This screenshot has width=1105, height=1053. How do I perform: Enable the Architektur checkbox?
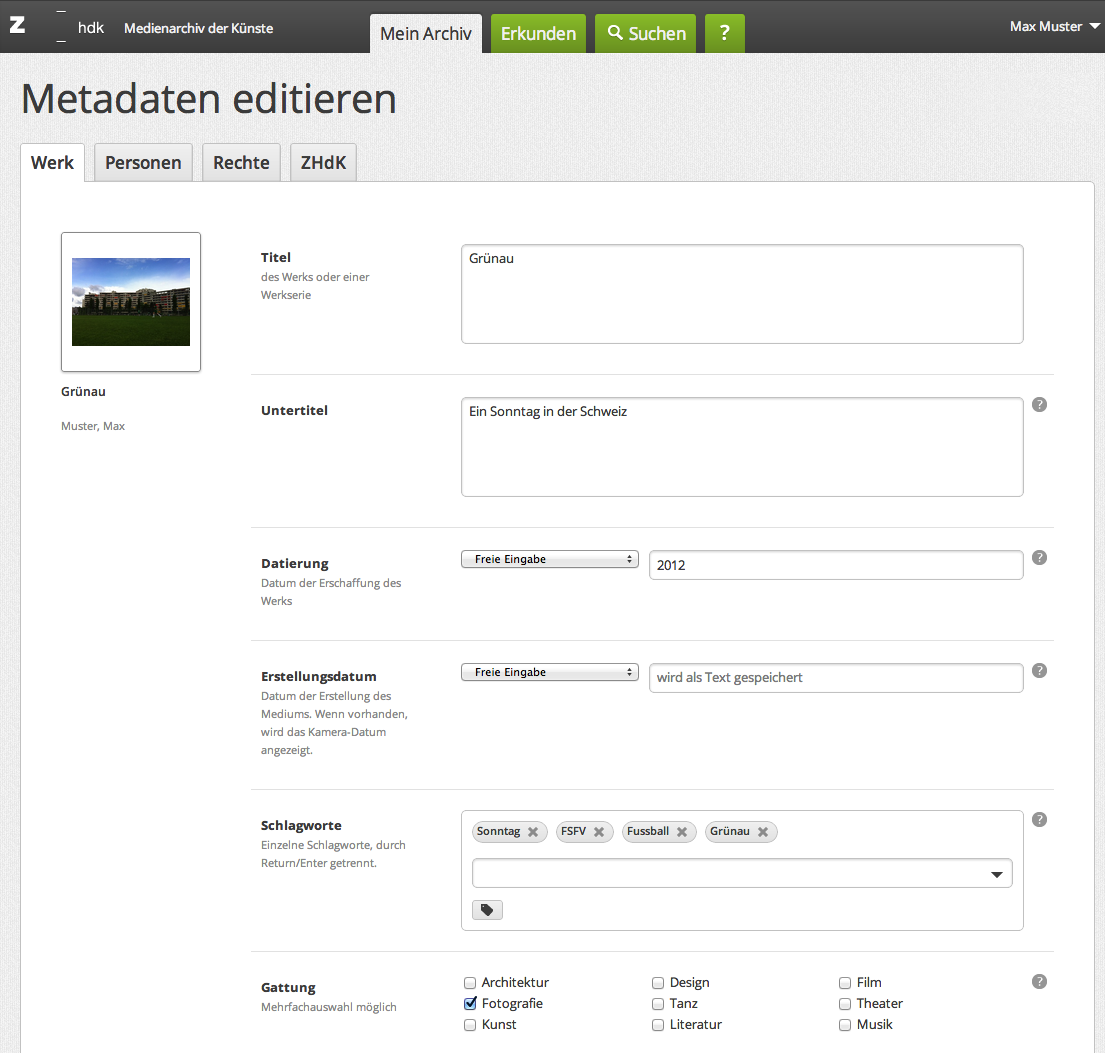(471, 983)
